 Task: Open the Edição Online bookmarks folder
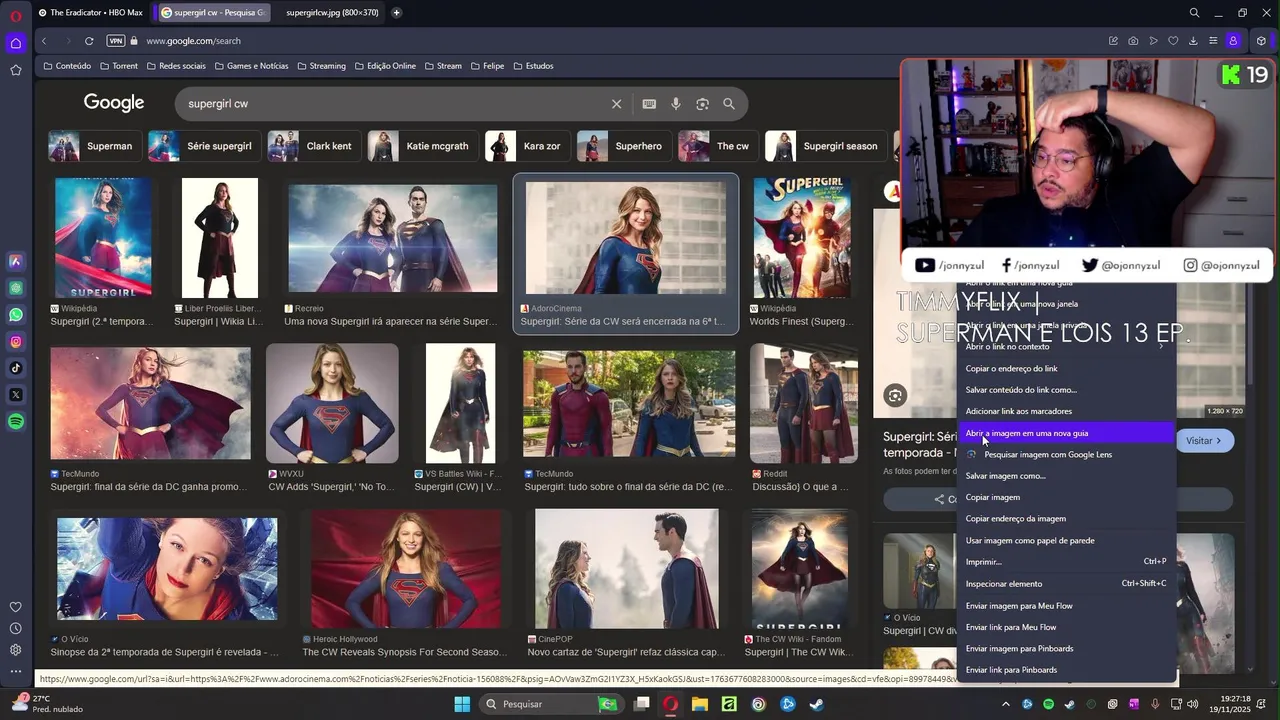385,66
